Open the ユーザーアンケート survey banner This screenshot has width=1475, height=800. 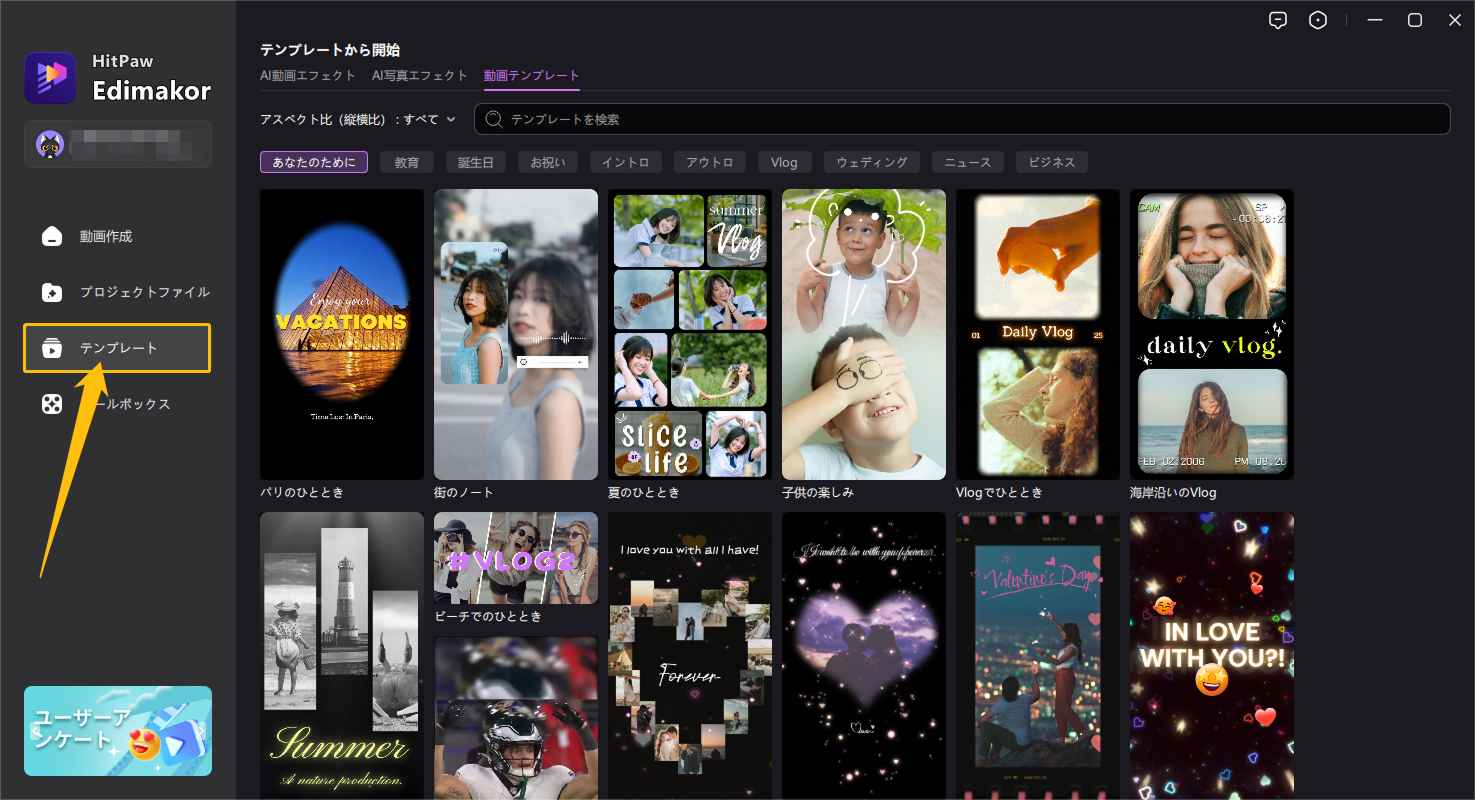pyautogui.click(x=118, y=731)
